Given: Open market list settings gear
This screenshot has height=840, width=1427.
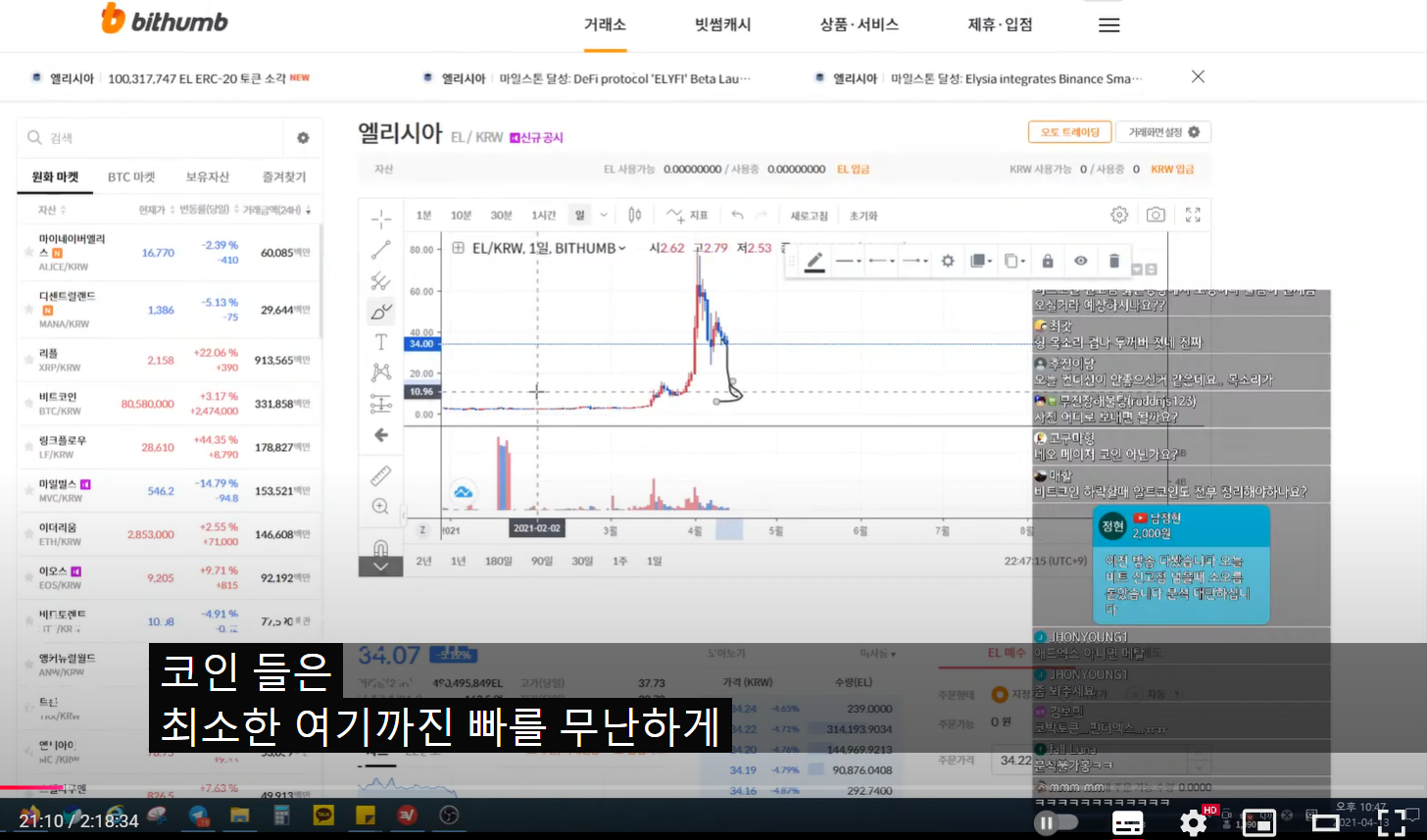Looking at the screenshot, I should point(303,138).
